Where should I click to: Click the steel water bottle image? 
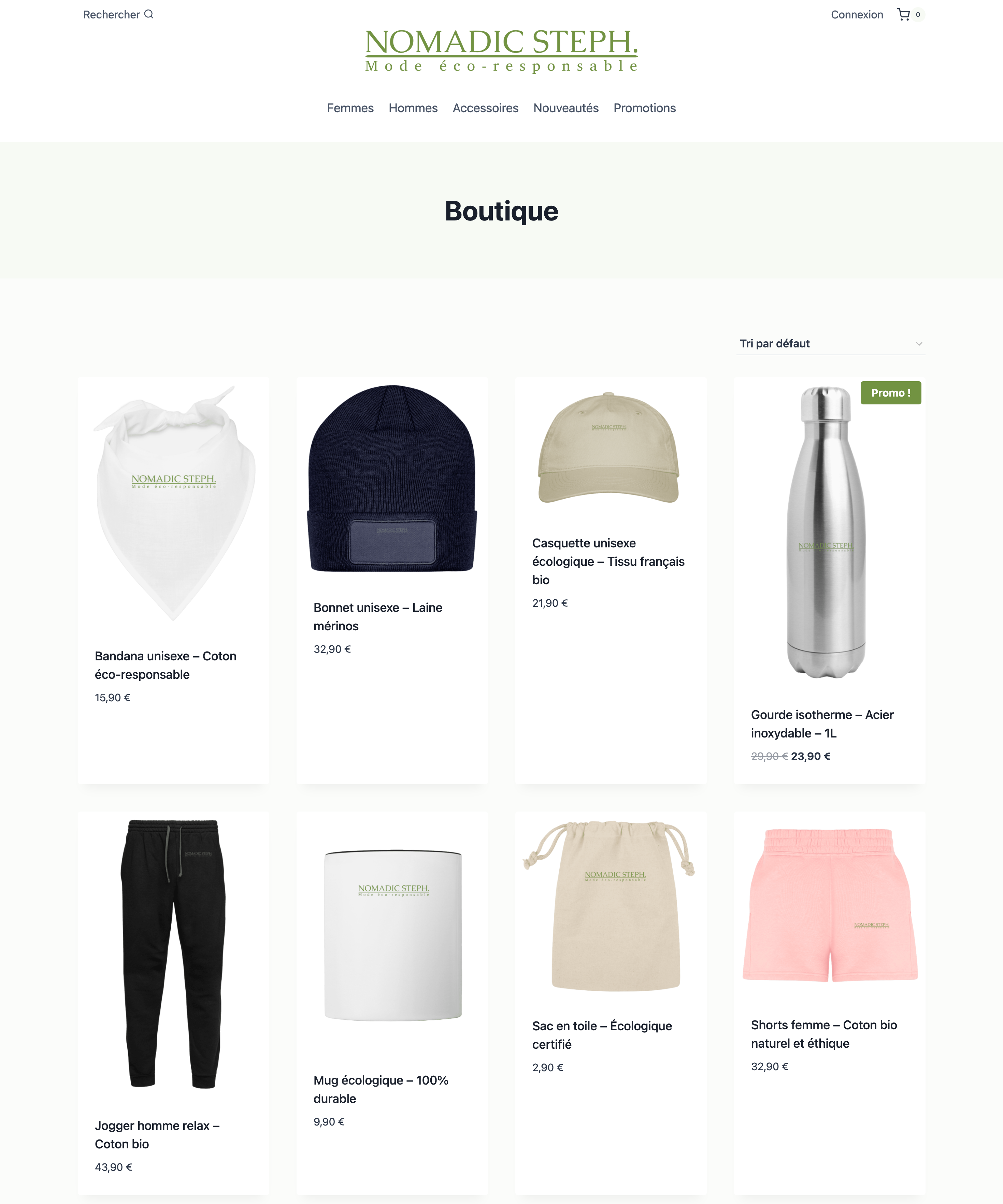point(826,532)
